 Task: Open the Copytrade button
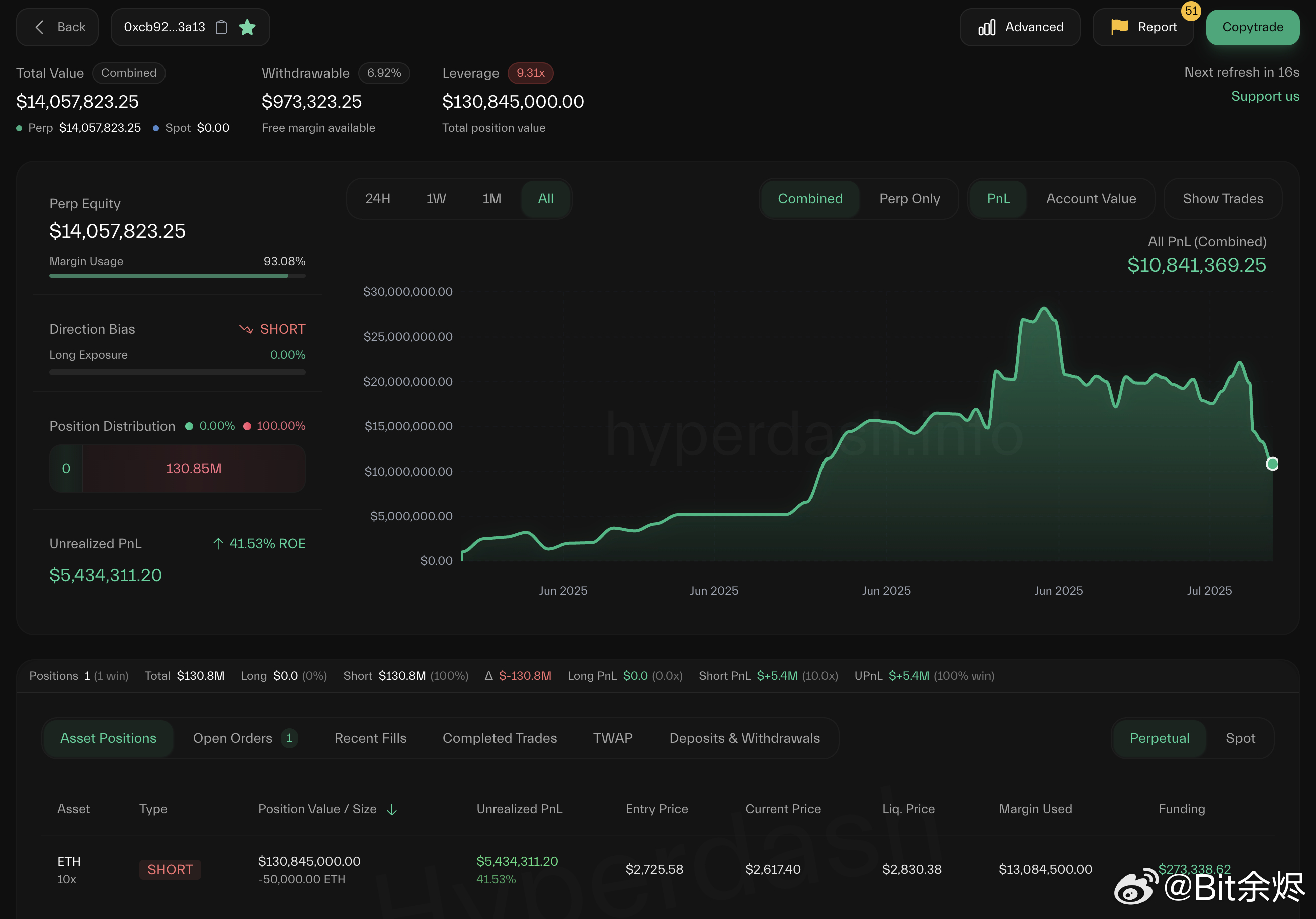click(1252, 27)
